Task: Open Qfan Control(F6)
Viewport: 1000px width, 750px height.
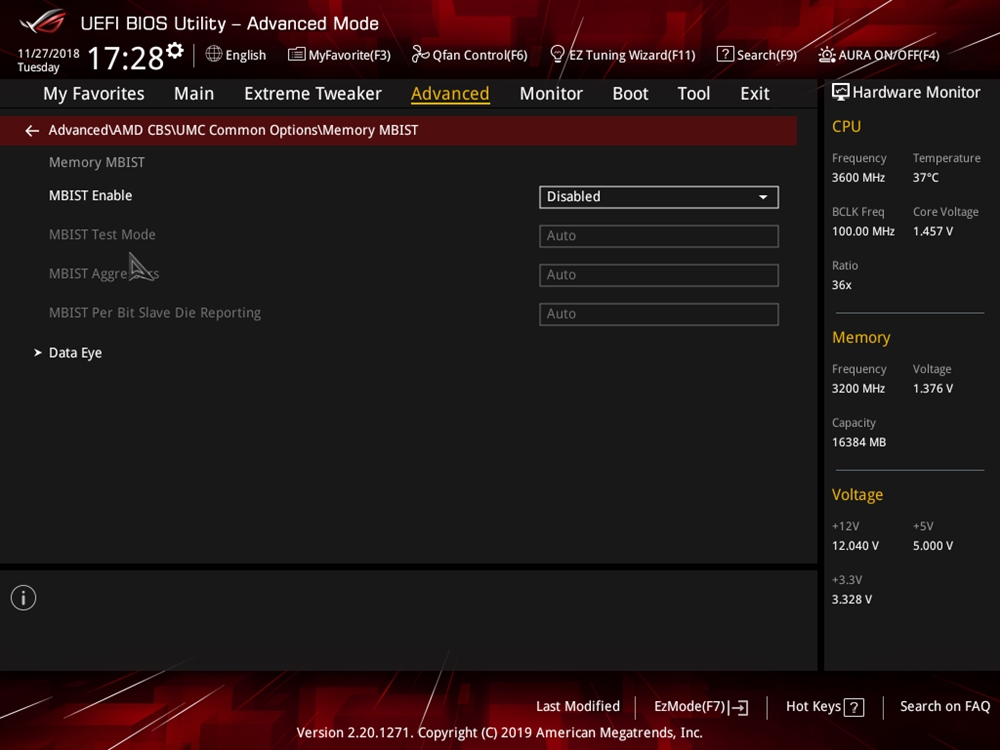Action: [470, 55]
